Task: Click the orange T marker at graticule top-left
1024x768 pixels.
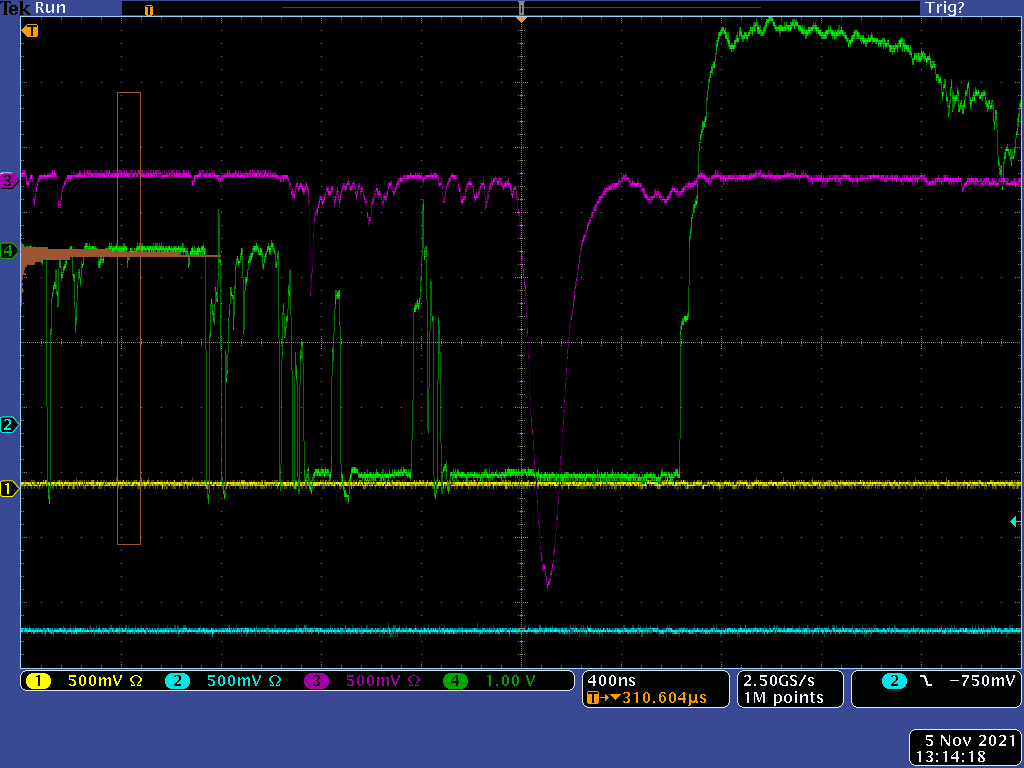Action: click(x=31, y=31)
